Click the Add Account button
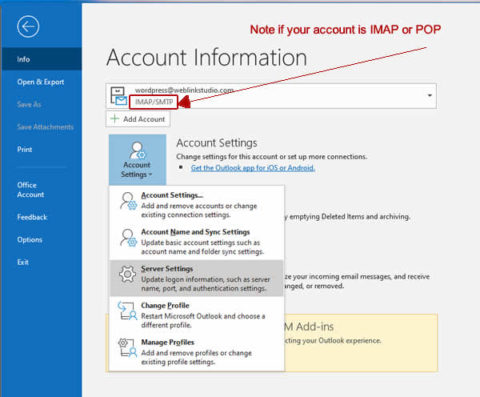Viewport: 480px width, 397px height. pos(138,119)
